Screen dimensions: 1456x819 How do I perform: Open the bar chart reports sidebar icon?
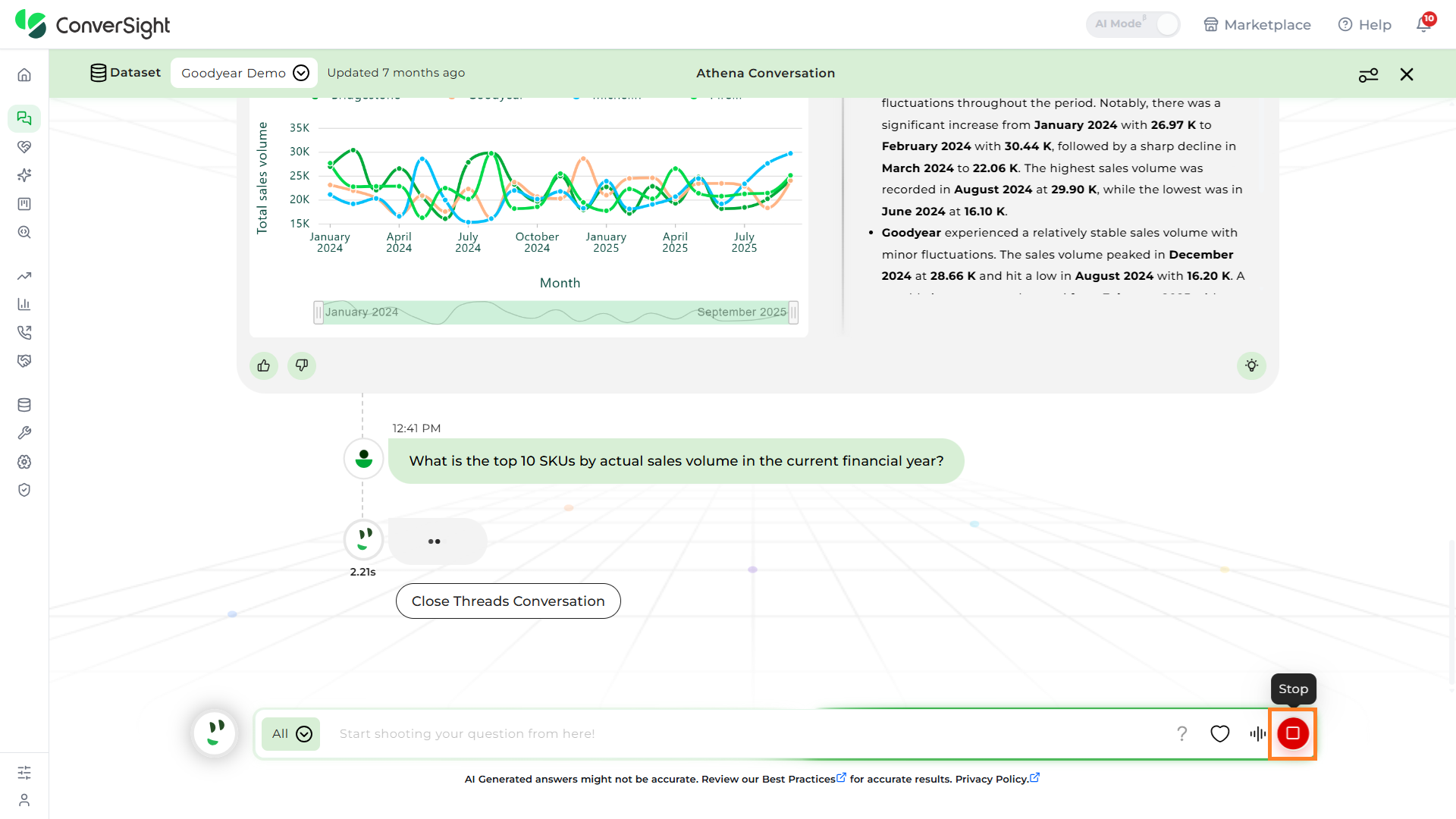click(24, 304)
